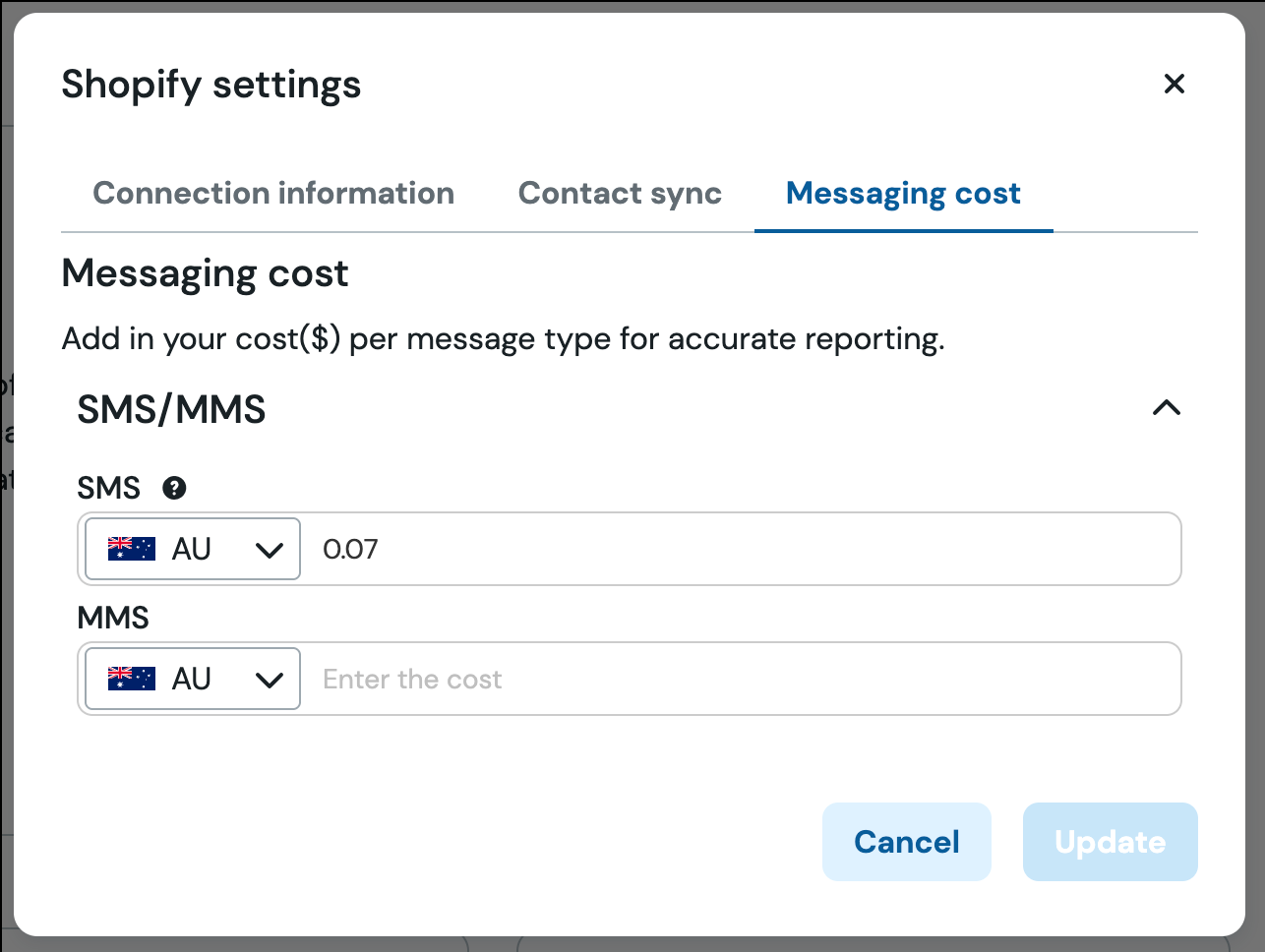Viewport: 1265px width, 952px height.
Task: Expand the dropdown arrow next to SMS AU
Action: tap(270, 549)
